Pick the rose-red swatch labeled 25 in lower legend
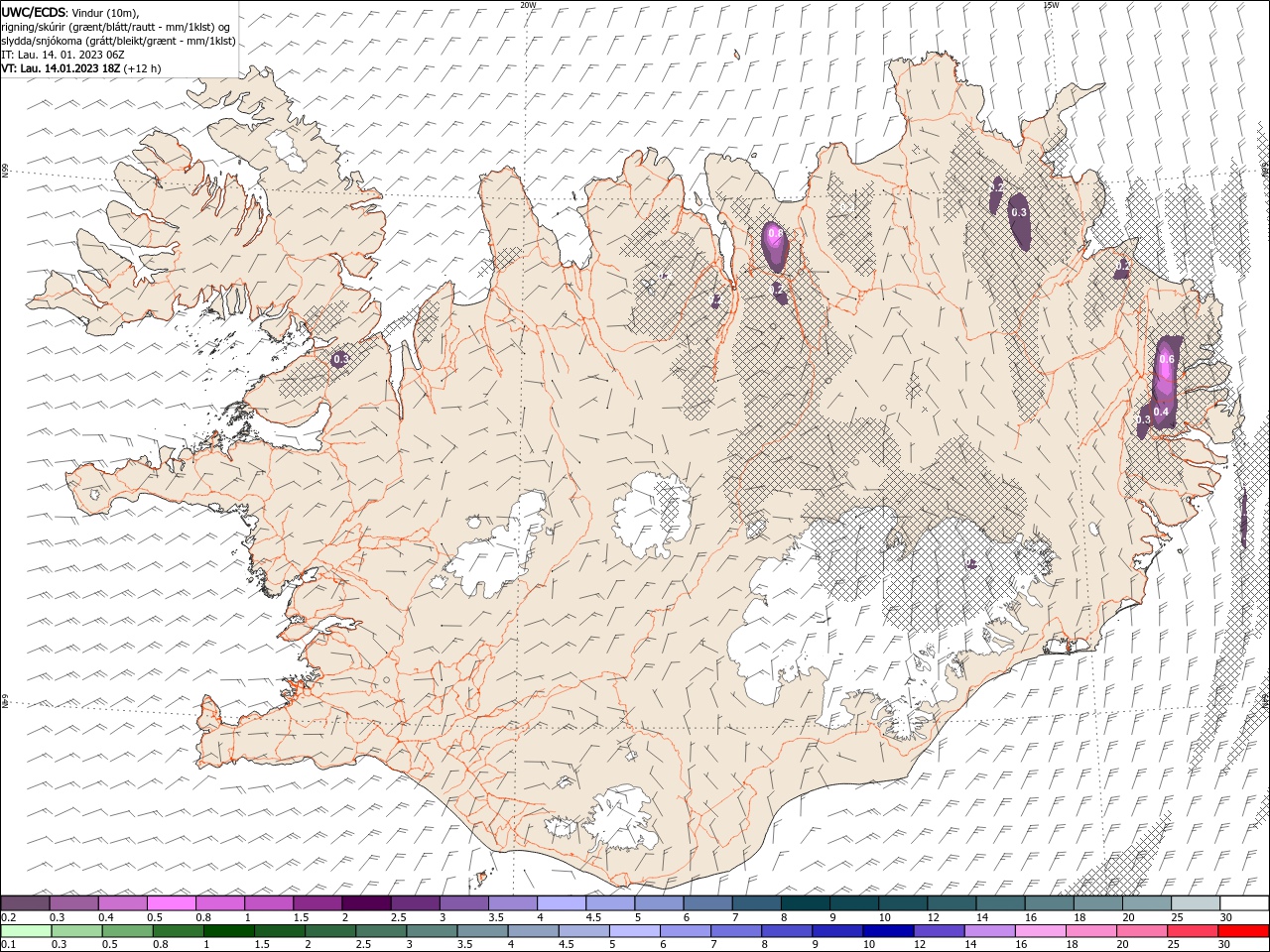Image resolution: width=1270 pixels, height=952 pixels. [1192, 931]
